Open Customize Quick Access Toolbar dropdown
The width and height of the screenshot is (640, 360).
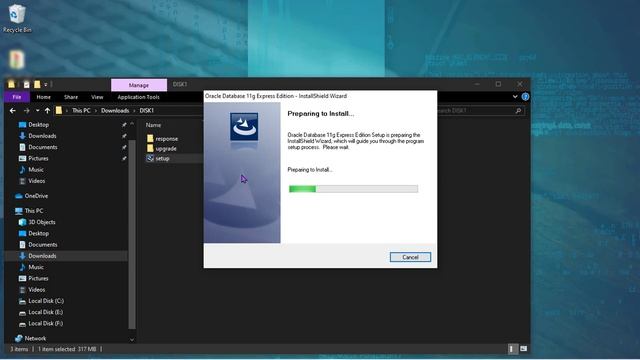pos(46,84)
